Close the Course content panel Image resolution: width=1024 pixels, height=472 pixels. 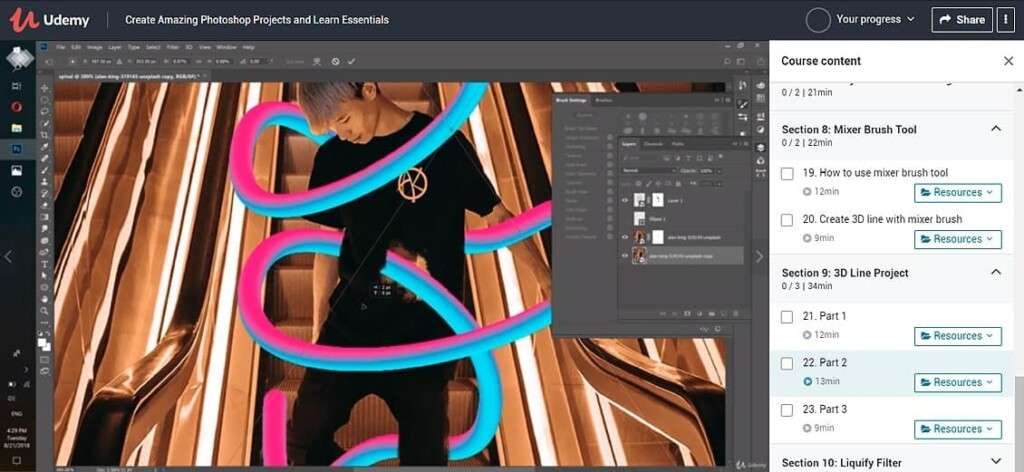click(1008, 61)
